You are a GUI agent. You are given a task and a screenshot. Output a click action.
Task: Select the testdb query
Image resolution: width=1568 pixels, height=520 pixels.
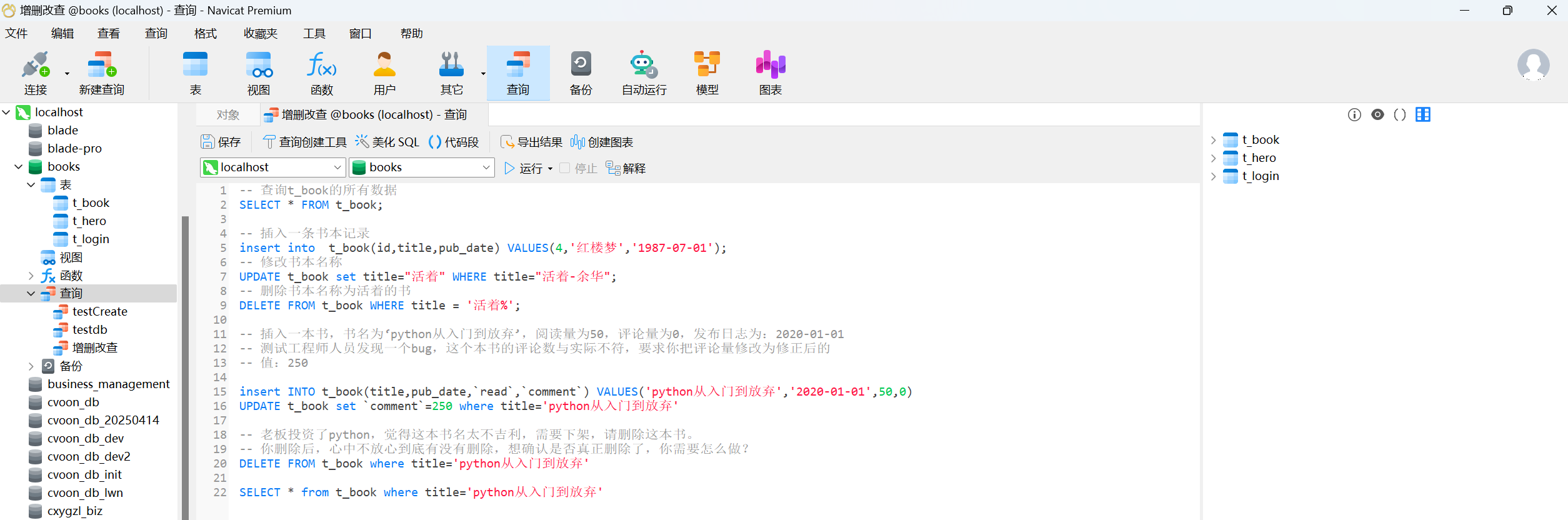(89, 330)
